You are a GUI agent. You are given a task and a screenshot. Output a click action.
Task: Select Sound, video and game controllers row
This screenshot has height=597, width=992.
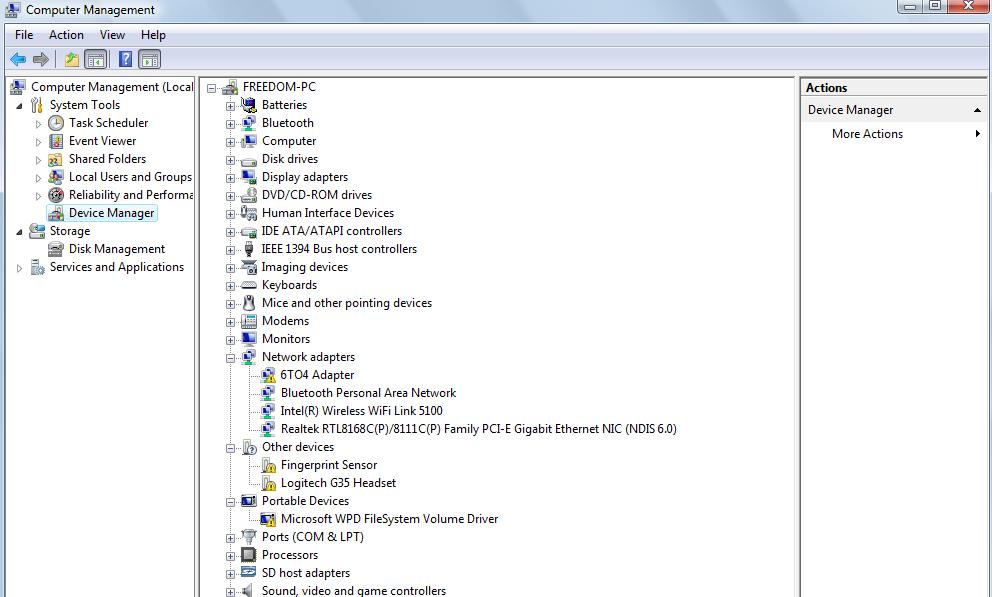coord(354,591)
